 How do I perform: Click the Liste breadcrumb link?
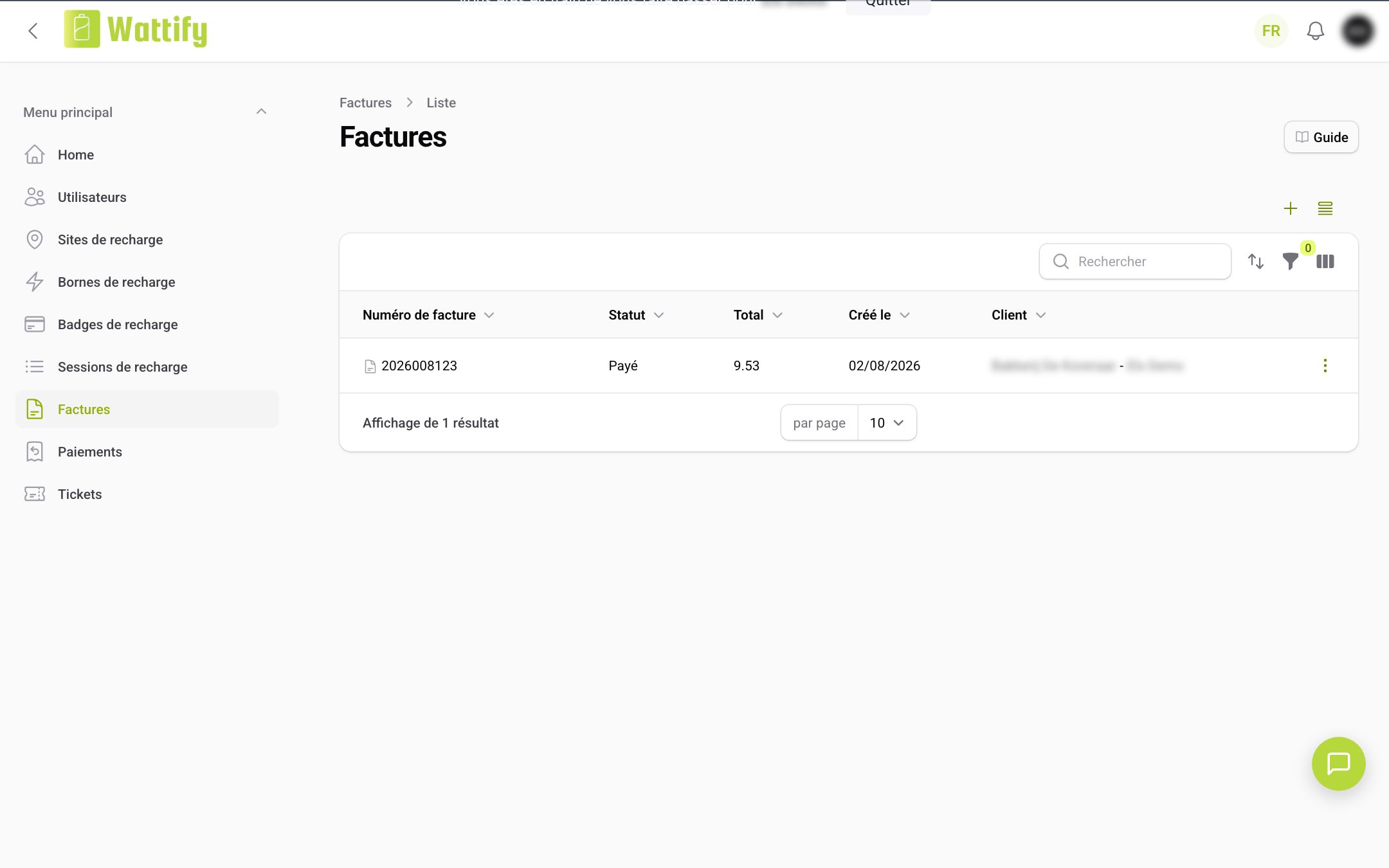coord(441,103)
